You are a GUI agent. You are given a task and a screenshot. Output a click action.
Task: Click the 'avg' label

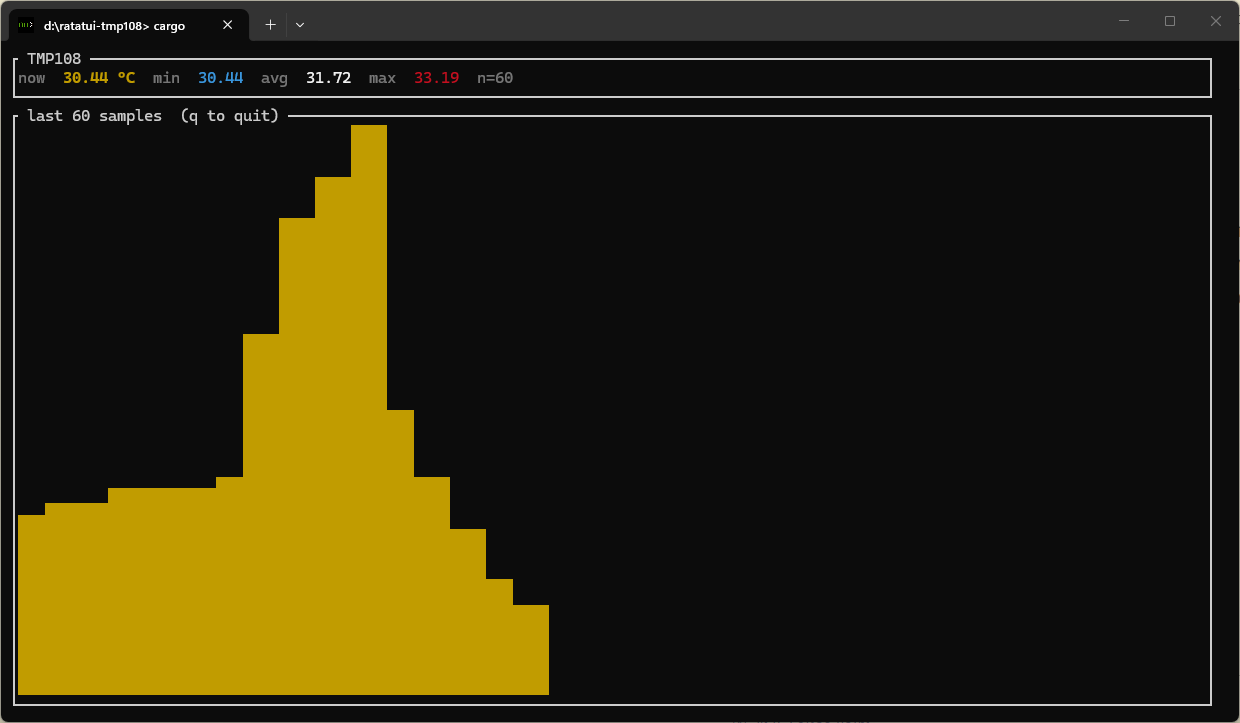pyautogui.click(x=275, y=78)
